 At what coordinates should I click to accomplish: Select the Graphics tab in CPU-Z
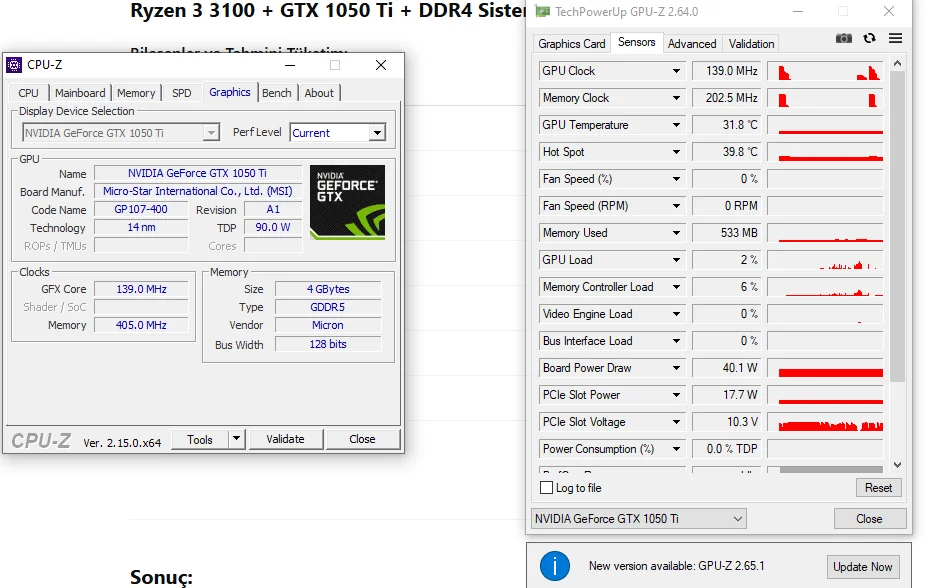coord(229,92)
